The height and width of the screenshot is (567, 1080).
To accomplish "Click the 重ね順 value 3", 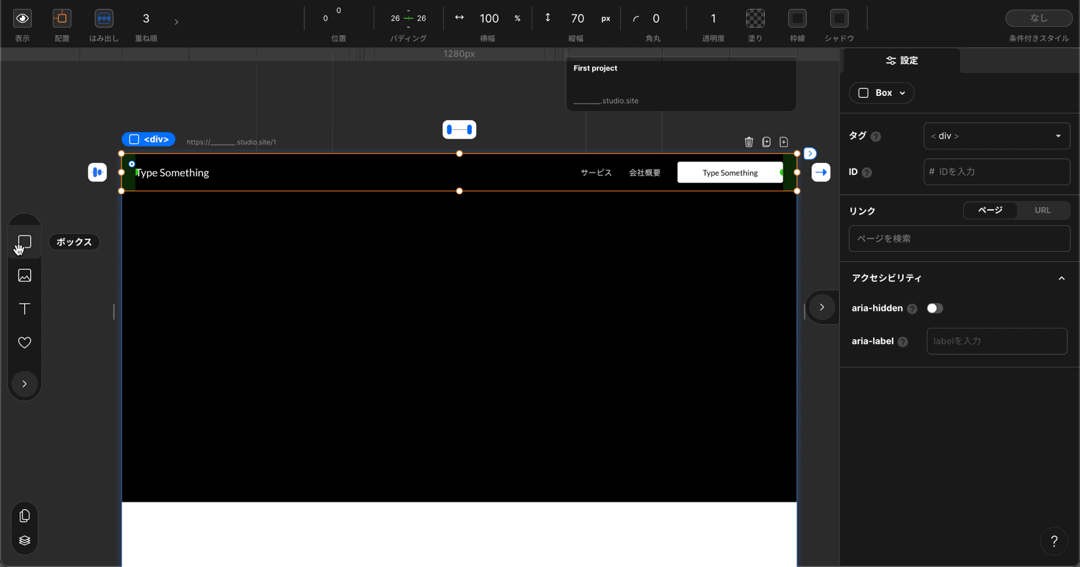I will click(146, 19).
